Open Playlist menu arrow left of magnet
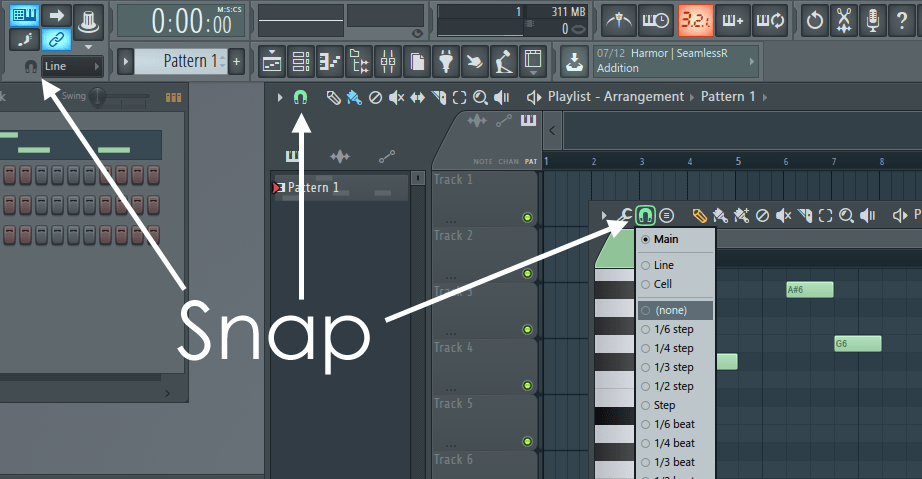The height and width of the screenshot is (479, 922). pyautogui.click(x=280, y=98)
